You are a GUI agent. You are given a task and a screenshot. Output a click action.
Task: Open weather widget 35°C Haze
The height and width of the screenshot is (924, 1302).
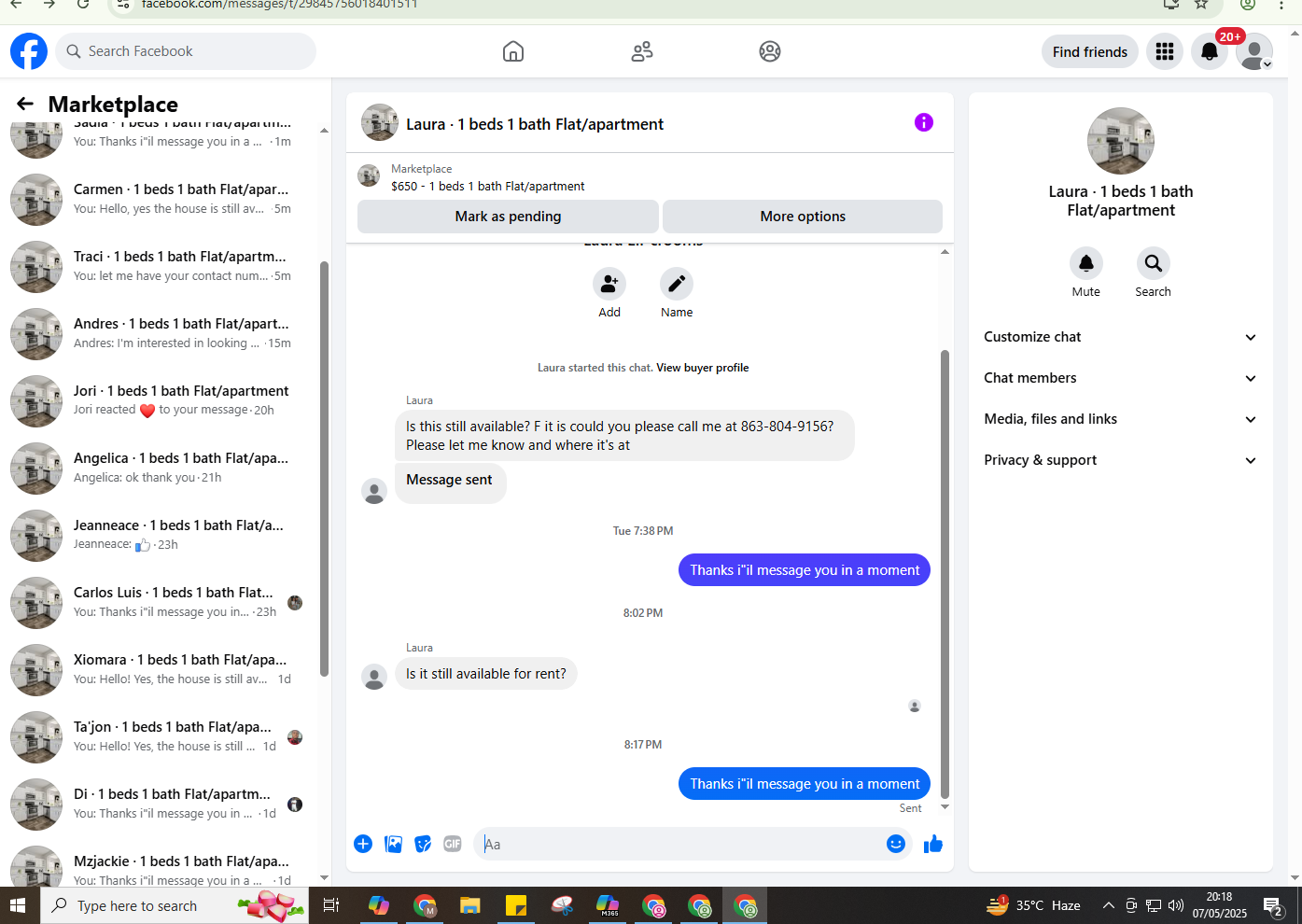1034,905
